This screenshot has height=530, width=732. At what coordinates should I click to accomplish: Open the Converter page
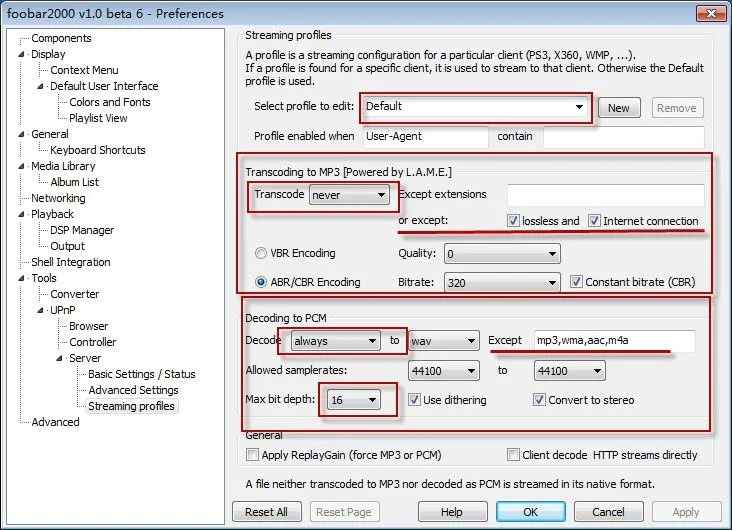point(74,294)
